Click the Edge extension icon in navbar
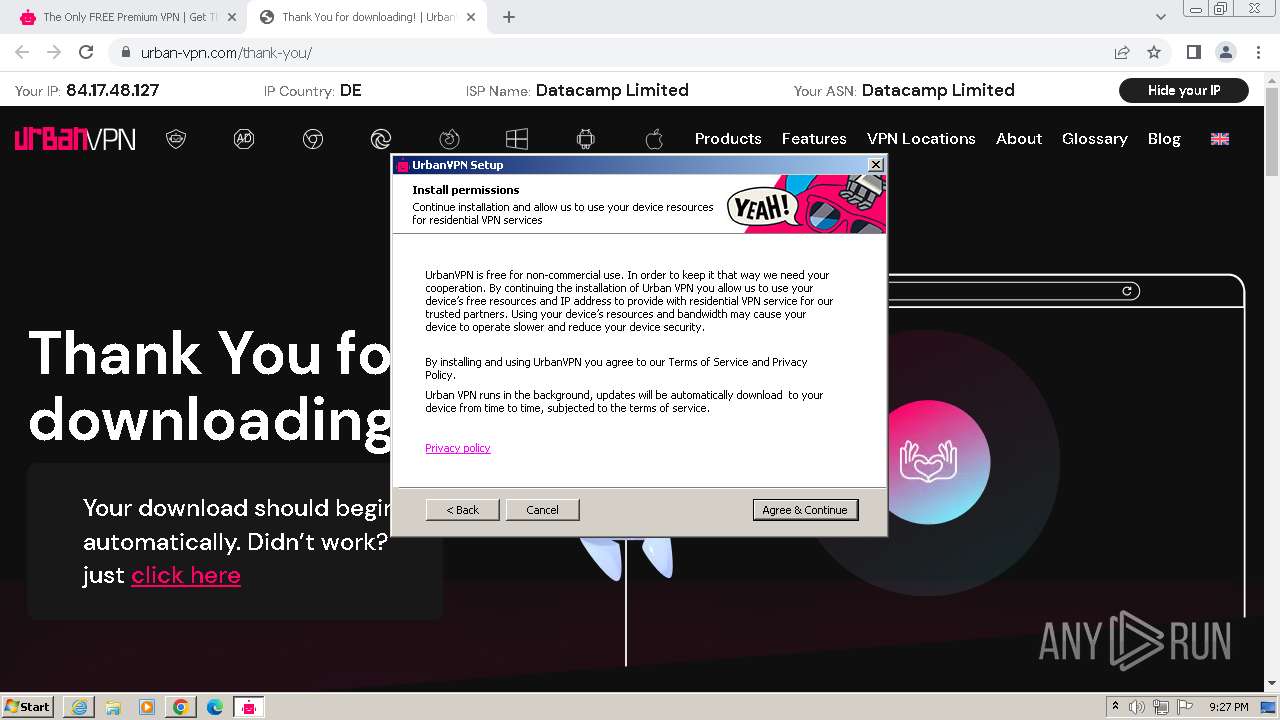Viewport: 1280px width, 720px height. pos(381,139)
